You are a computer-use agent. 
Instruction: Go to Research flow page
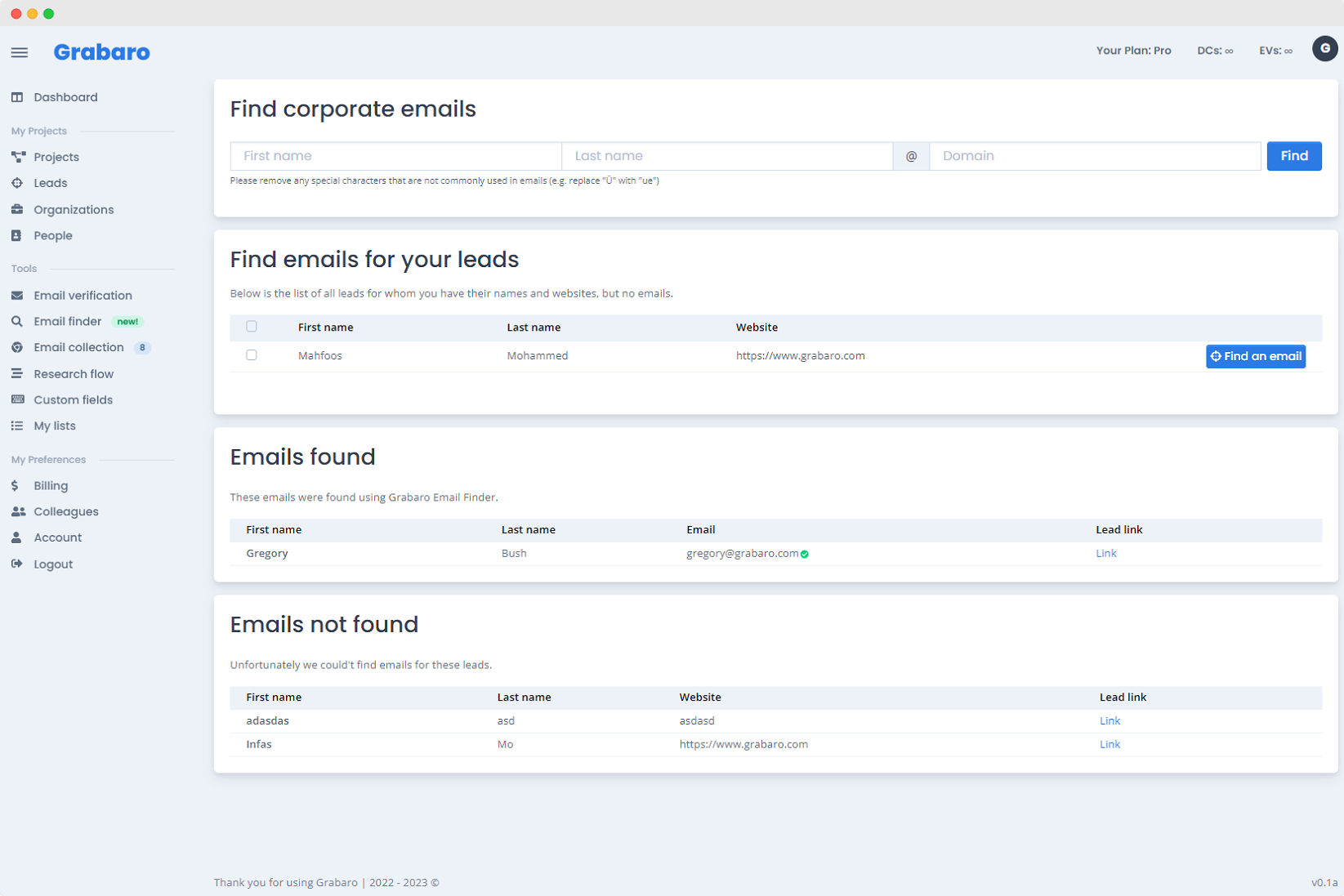tap(73, 374)
